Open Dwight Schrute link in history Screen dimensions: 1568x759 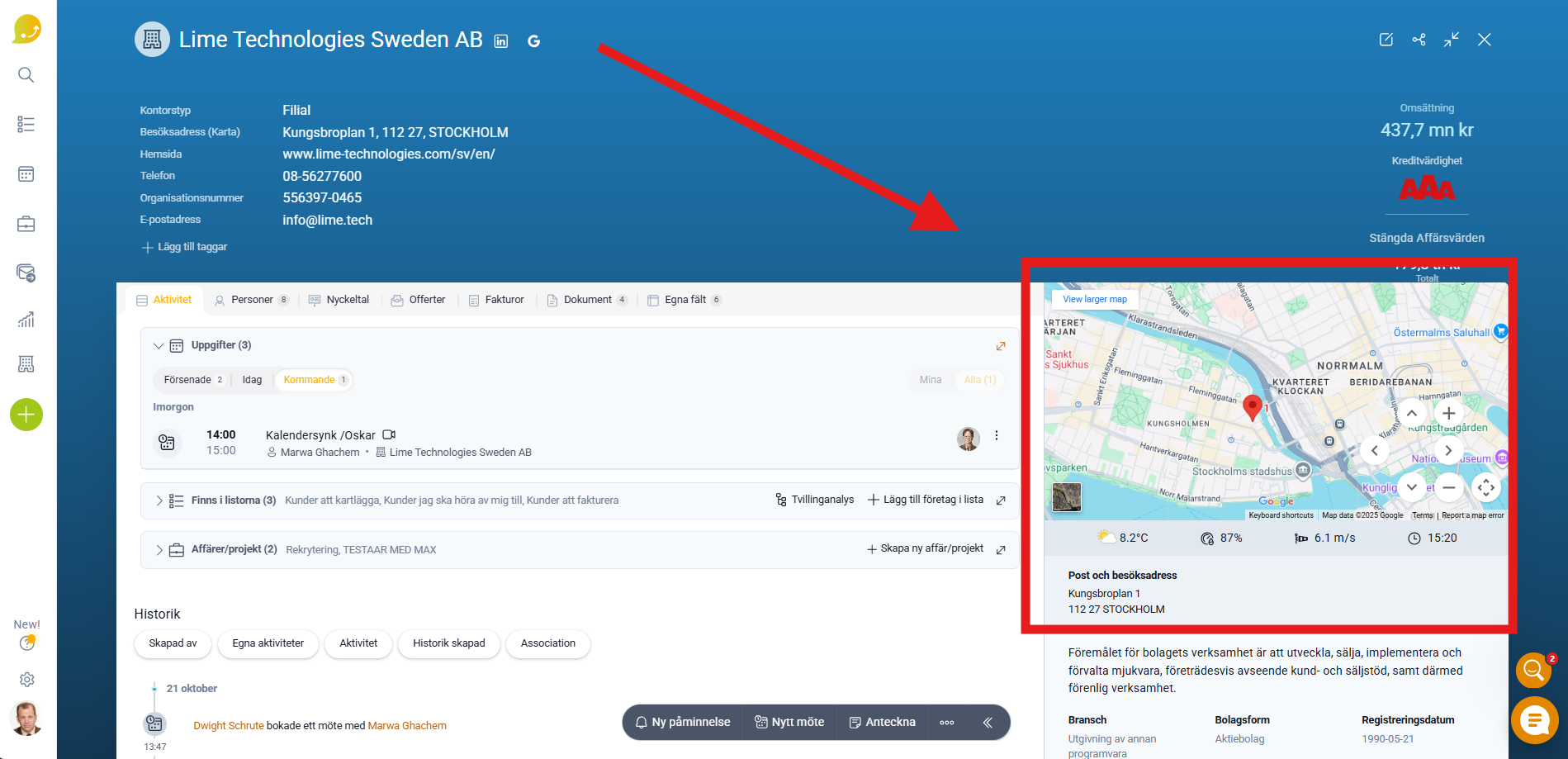coord(229,726)
